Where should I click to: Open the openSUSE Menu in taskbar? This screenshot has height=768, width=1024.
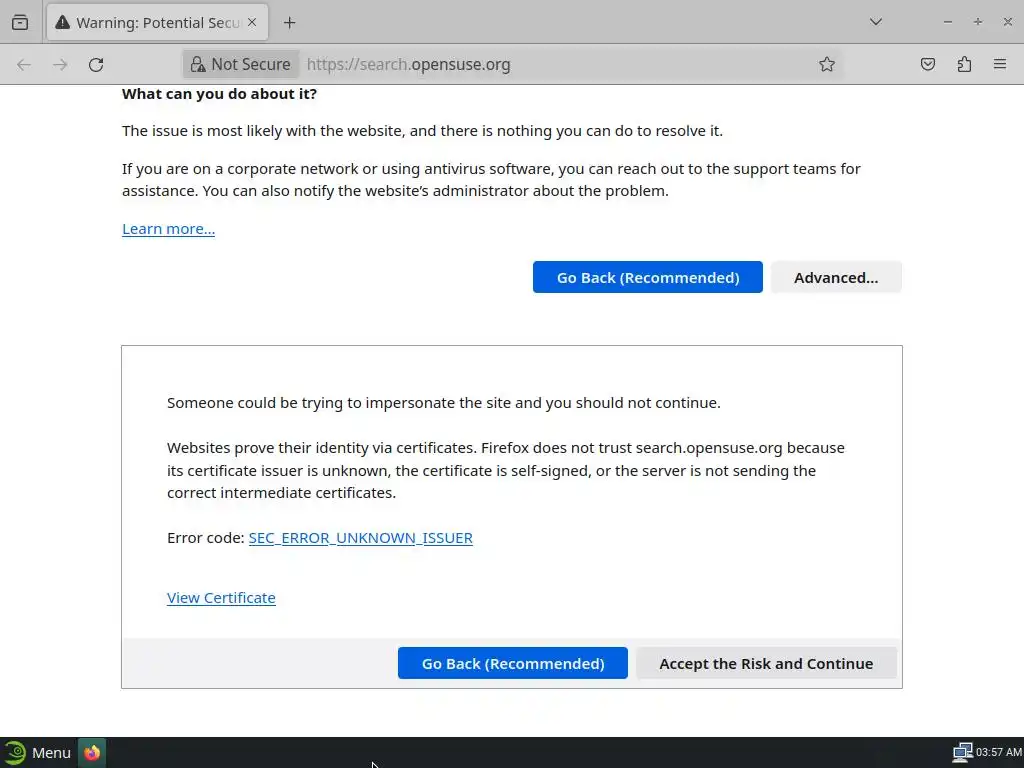pyautogui.click(x=38, y=753)
